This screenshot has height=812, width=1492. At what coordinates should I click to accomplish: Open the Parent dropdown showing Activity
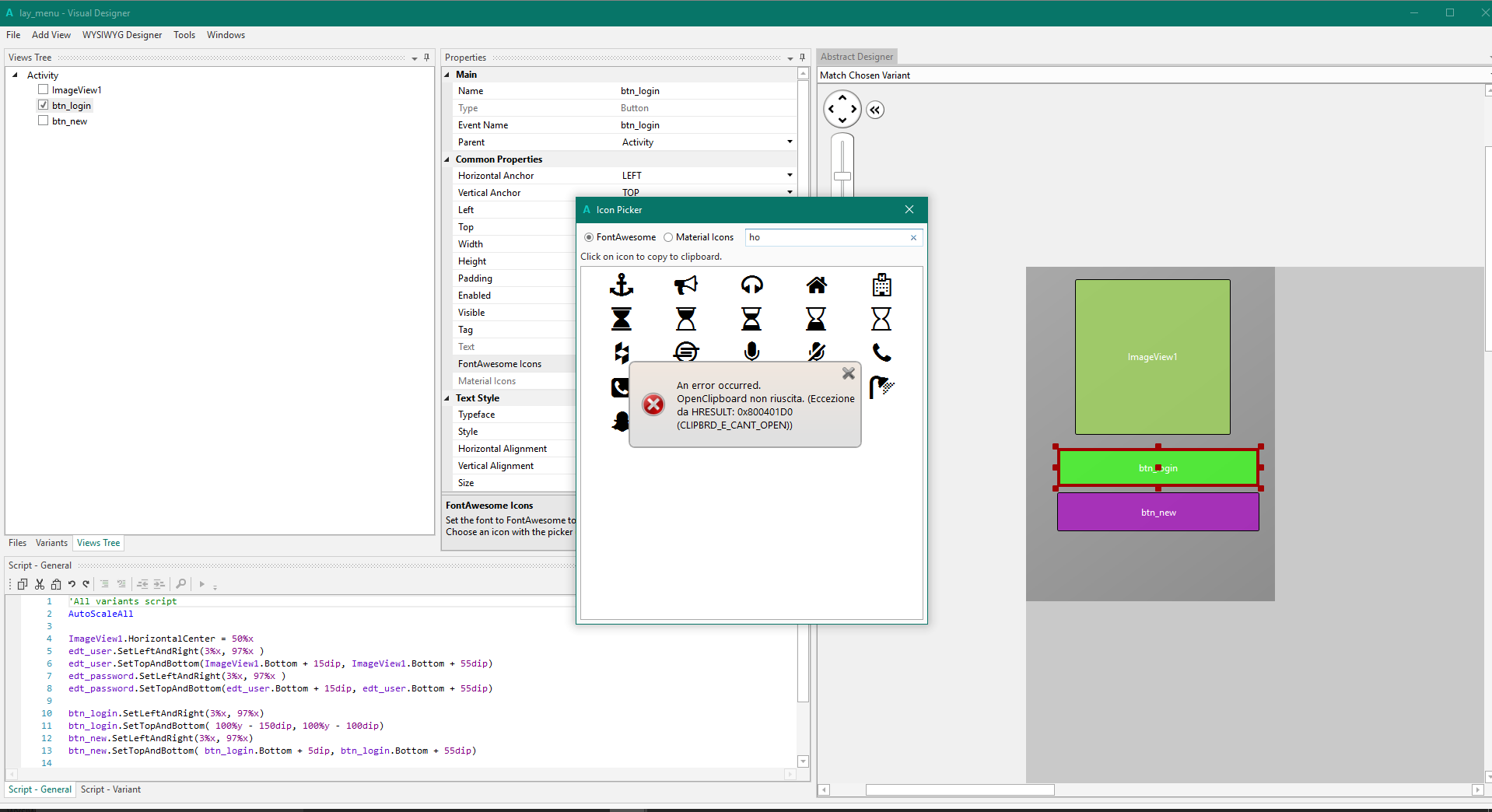(790, 142)
